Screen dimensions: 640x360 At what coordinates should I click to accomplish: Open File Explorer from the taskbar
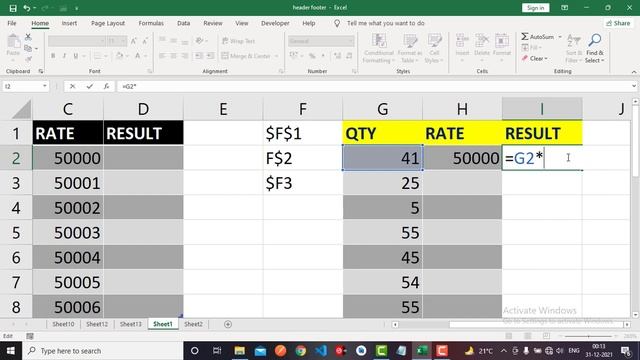[240, 351]
